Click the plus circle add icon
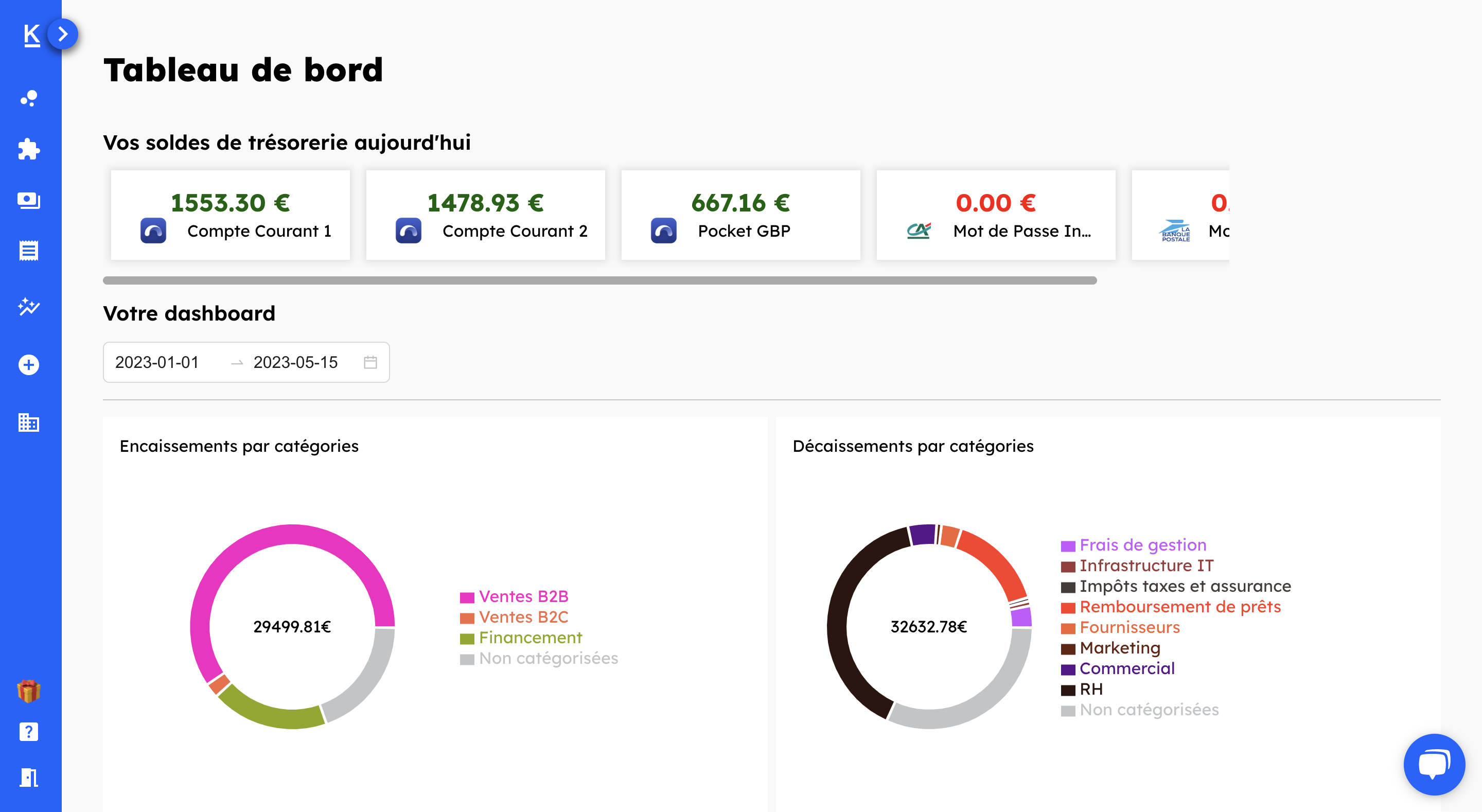The height and width of the screenshot is (812, 1482). (29, 365)
